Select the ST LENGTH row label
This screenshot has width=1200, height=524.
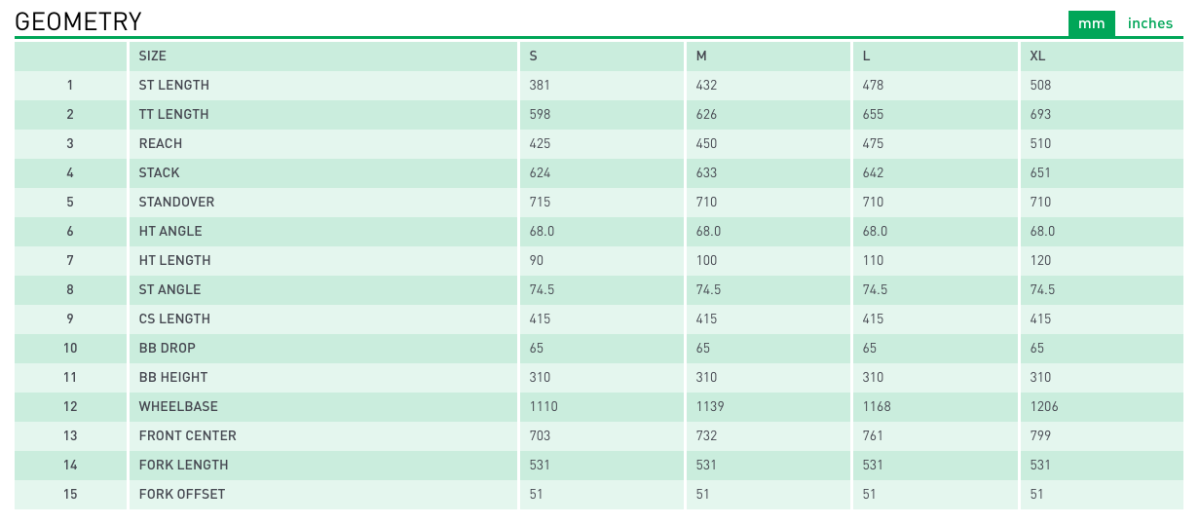coord(174,85)
